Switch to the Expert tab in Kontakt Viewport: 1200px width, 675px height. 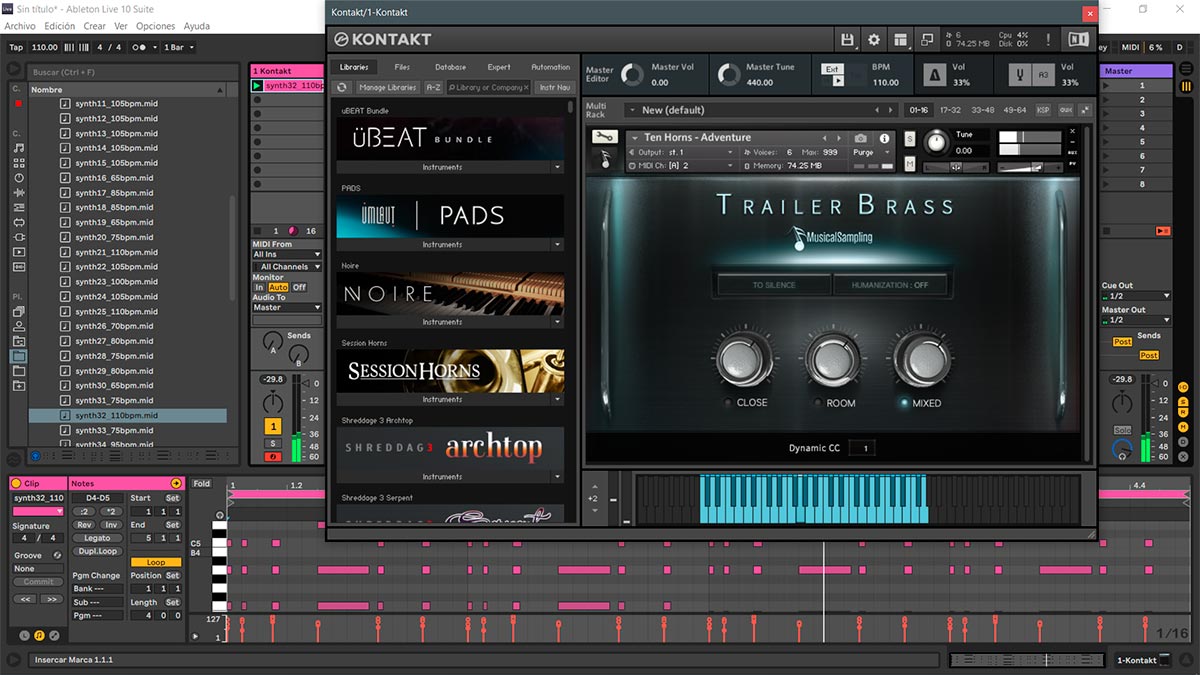[499, 67]
